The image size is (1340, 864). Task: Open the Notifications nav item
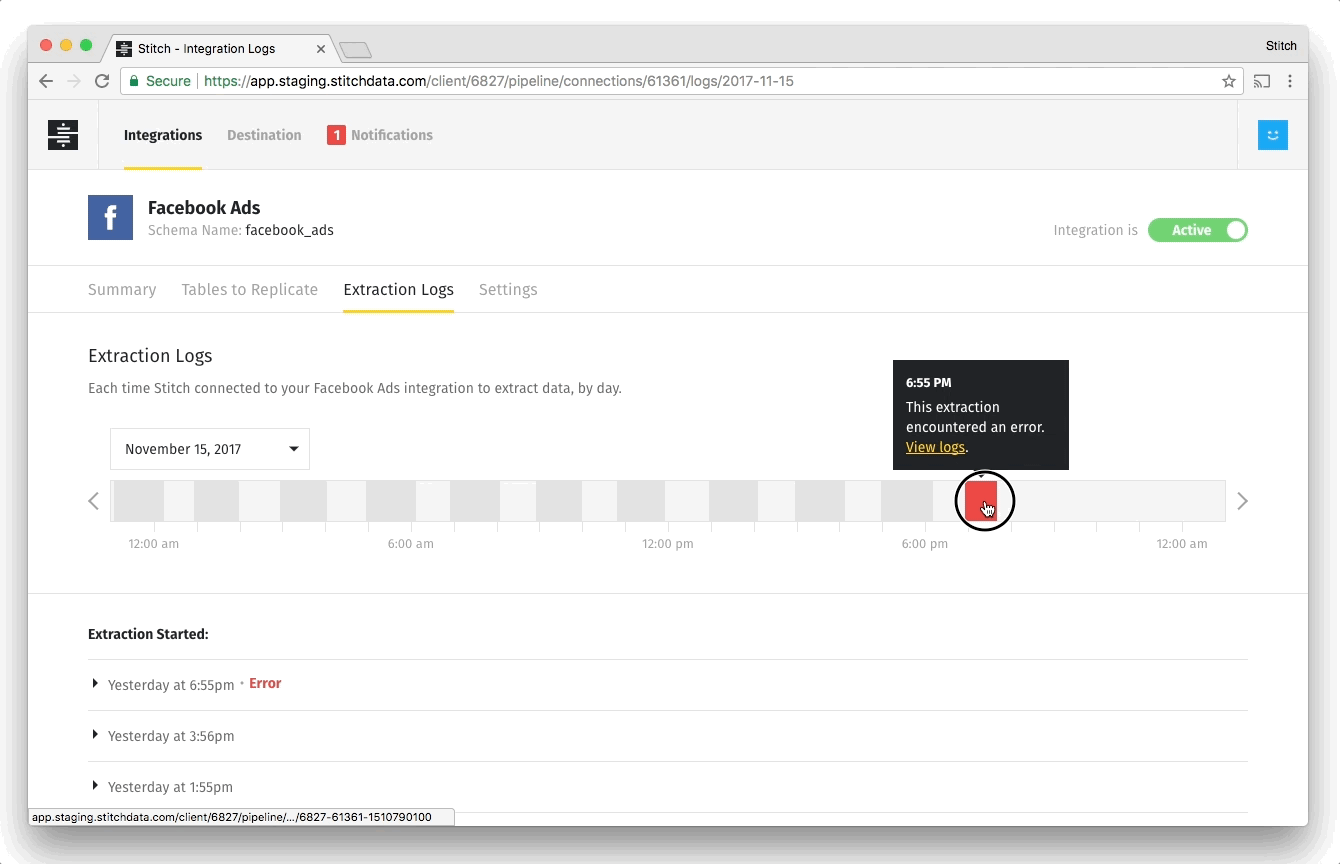[x=392, y=135]
